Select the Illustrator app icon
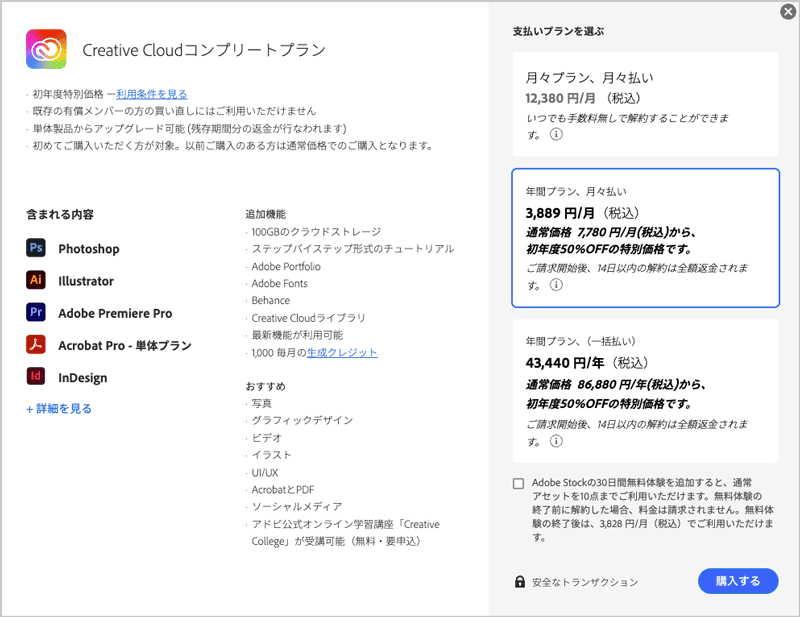Screen dimensions: 800x617 [34, 281]
